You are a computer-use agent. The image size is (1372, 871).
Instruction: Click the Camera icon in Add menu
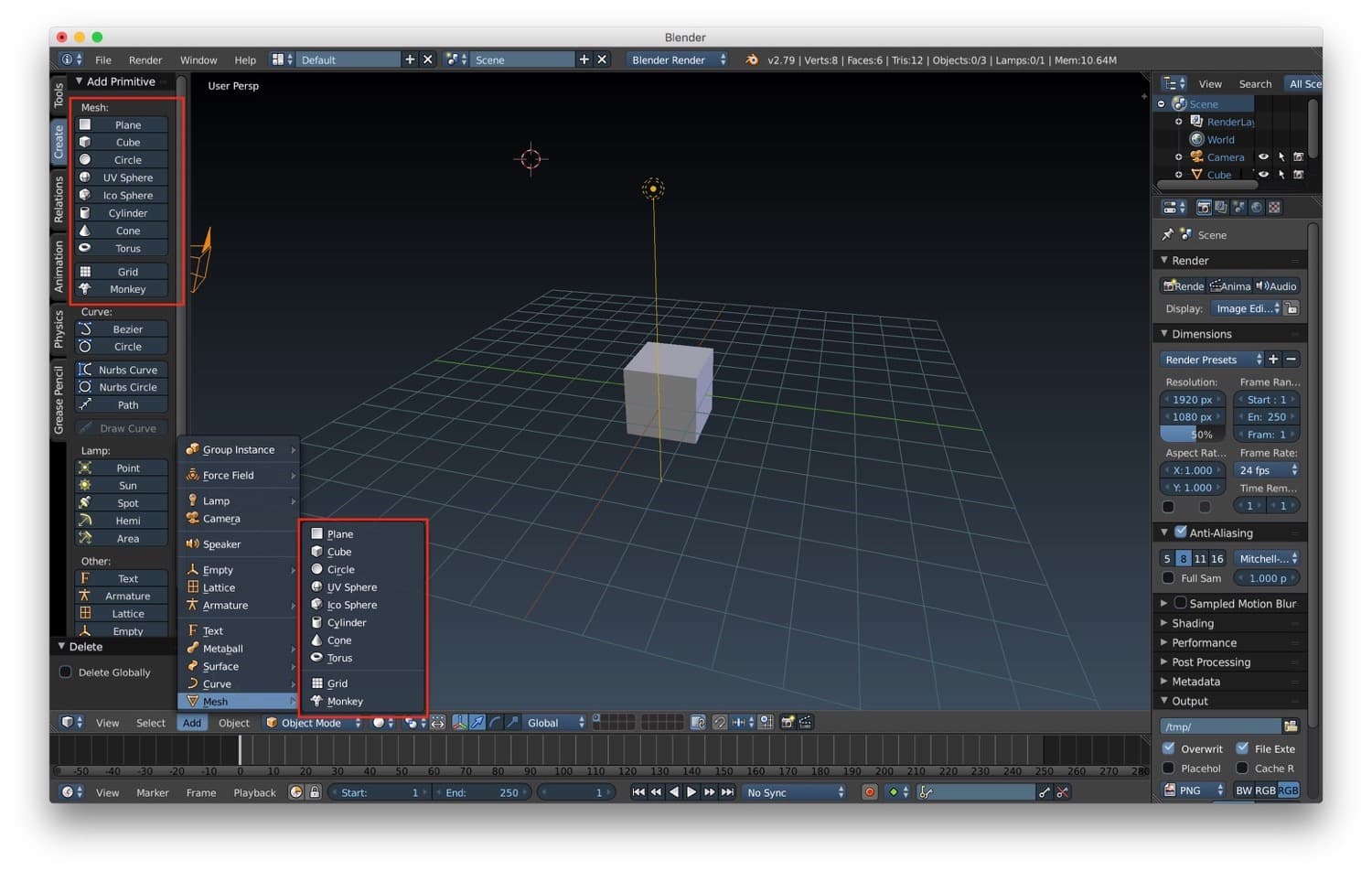[x=192, y=519]
